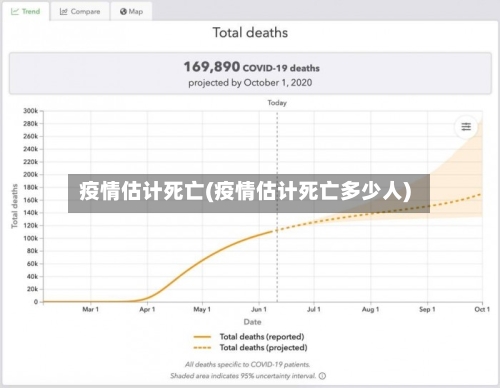Click 'All deaths specific to COVID-19 patients' note
The image size is (500, 388).
pos(248,365)
